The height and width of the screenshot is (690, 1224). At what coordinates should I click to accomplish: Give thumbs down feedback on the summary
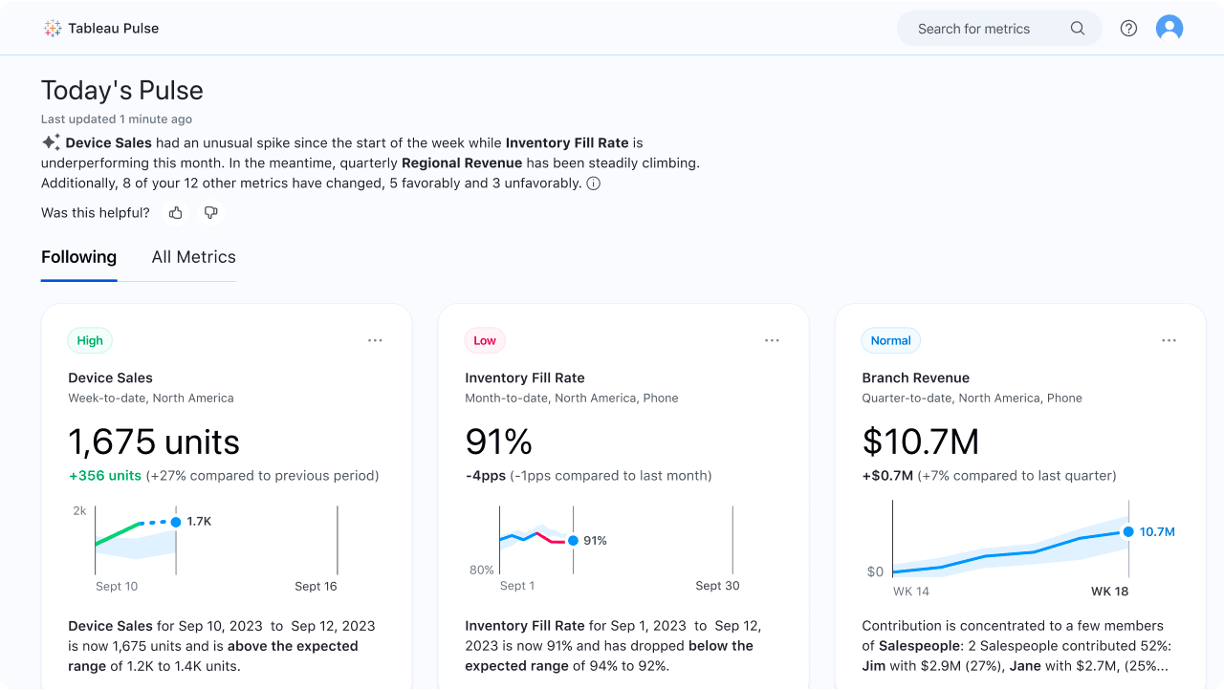coord(211,212)
